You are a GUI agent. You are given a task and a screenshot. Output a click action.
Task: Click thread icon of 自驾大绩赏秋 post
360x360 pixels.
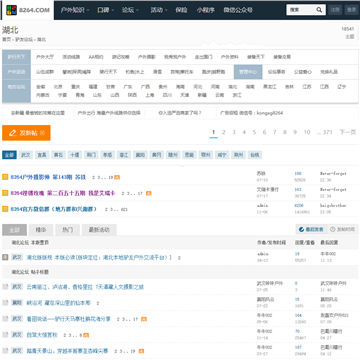(5, 335)
